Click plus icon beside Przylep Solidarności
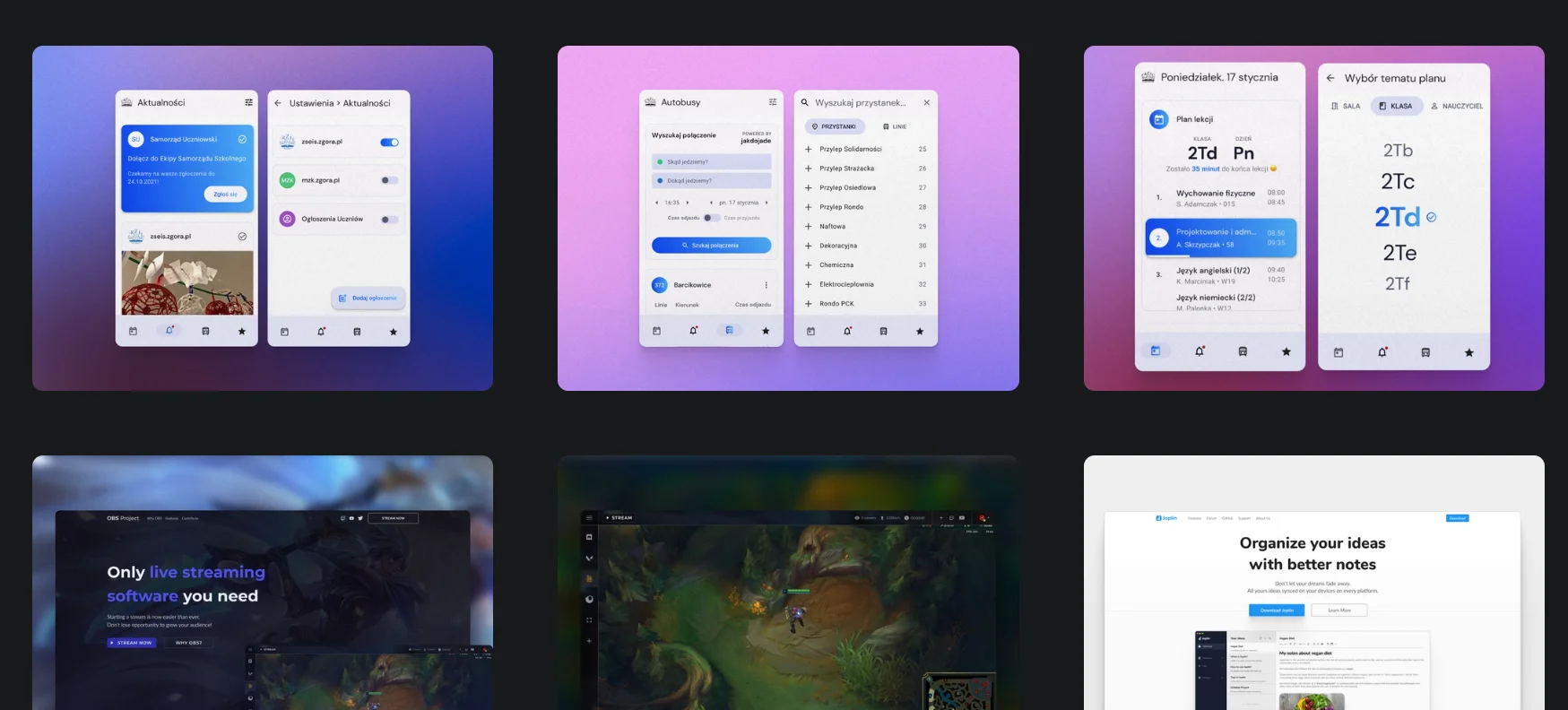The width and height of the screenshot is (1568, 710). coord(808,150)
